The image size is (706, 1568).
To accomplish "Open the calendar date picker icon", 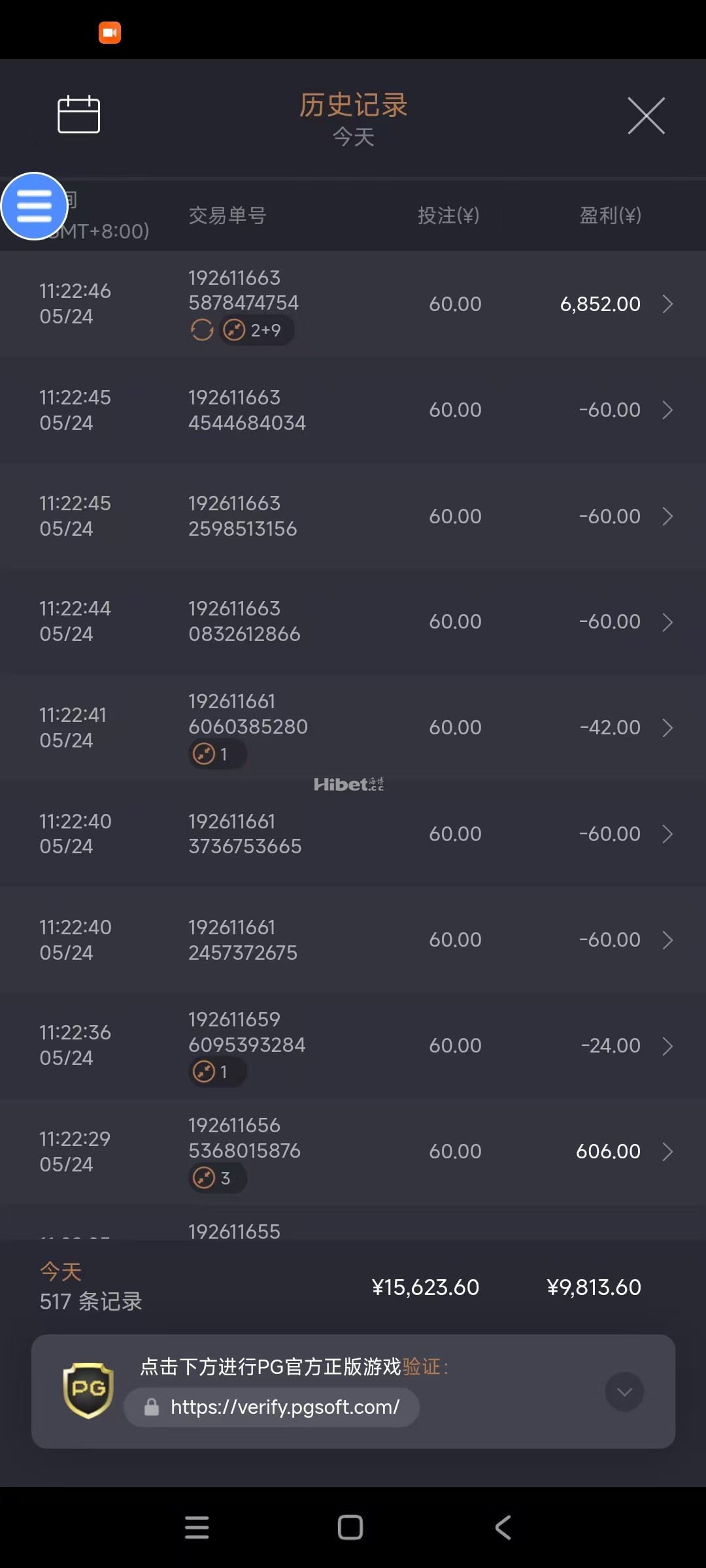I will (78, 115).
